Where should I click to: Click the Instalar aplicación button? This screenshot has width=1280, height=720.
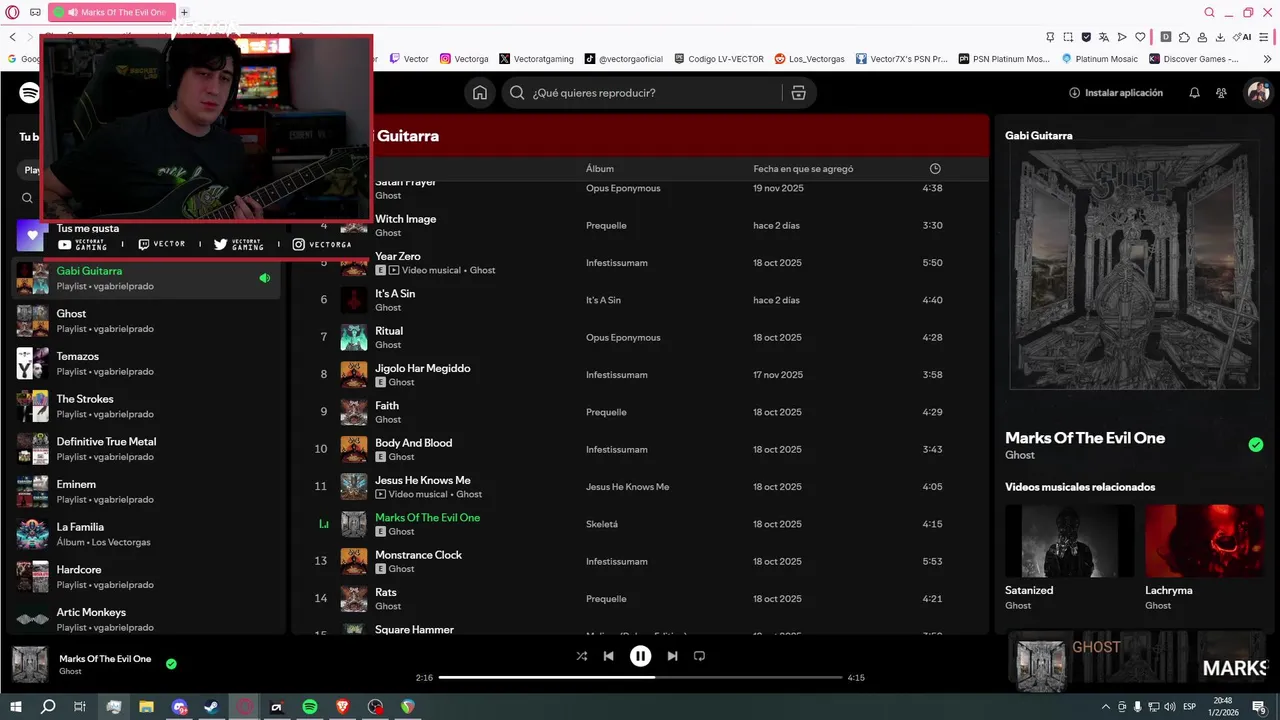point(1116,93)
